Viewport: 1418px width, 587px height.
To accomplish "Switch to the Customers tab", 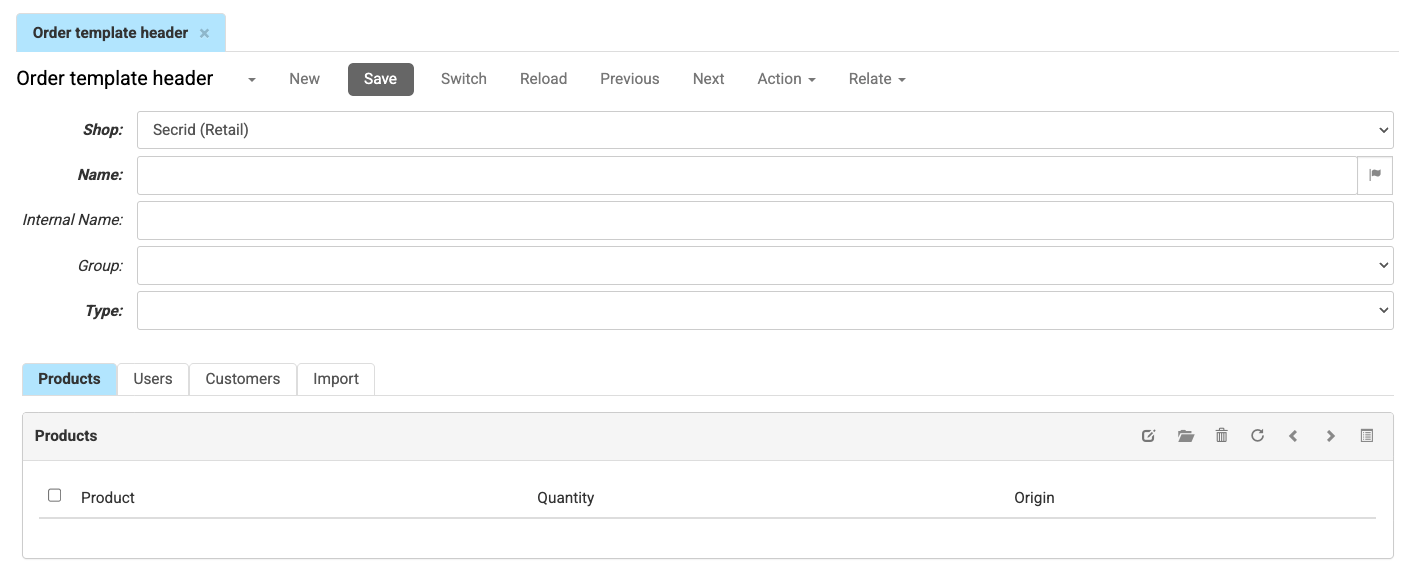I will [x=243, y=379].
